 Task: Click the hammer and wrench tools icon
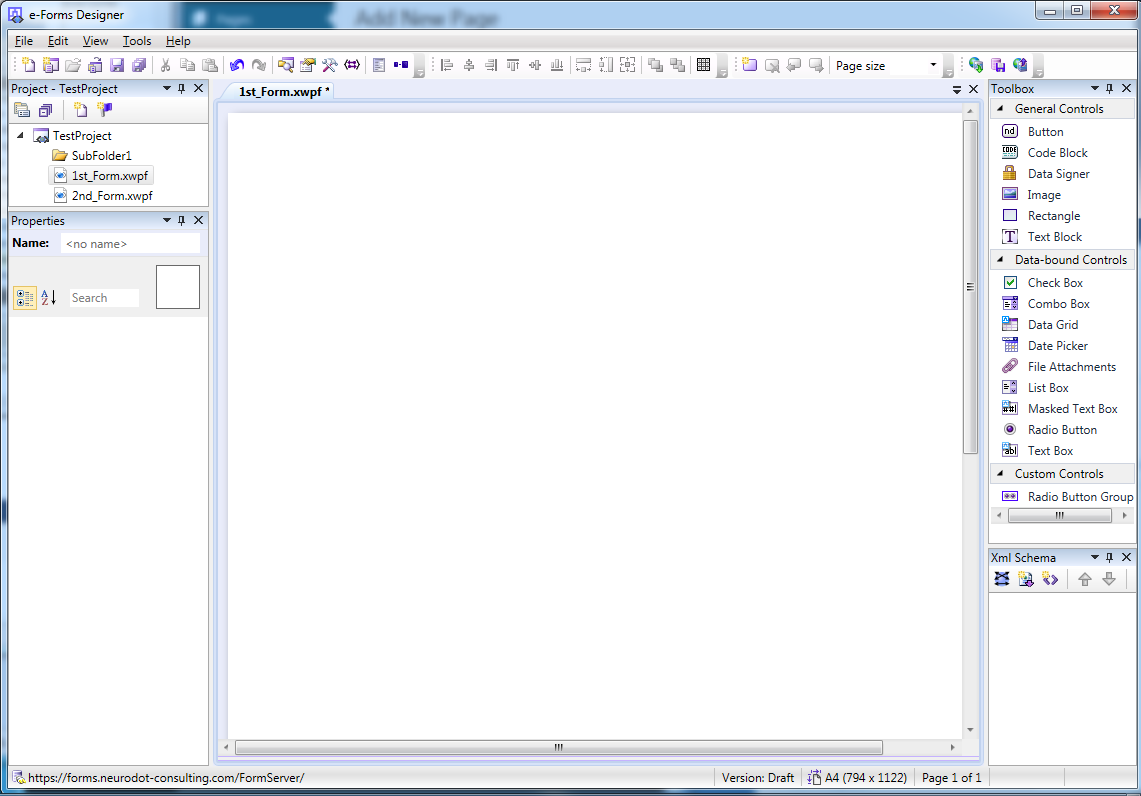pyautogui.click(x=330, y=65)
